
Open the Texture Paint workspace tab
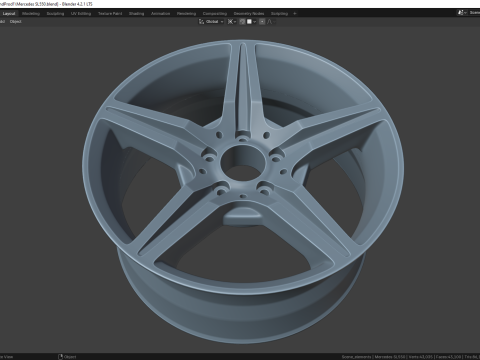coord(110,14)
